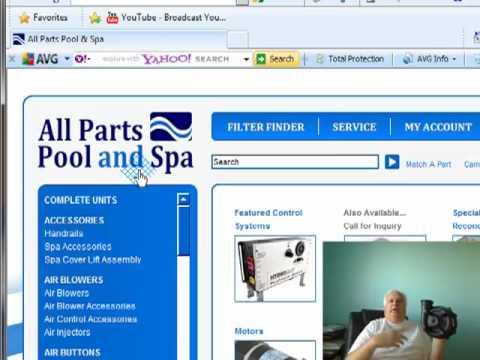This screenshot has height=360, width=480.
Task: Expand the AVG logo dropdown arrow
Action: (67, 59)
